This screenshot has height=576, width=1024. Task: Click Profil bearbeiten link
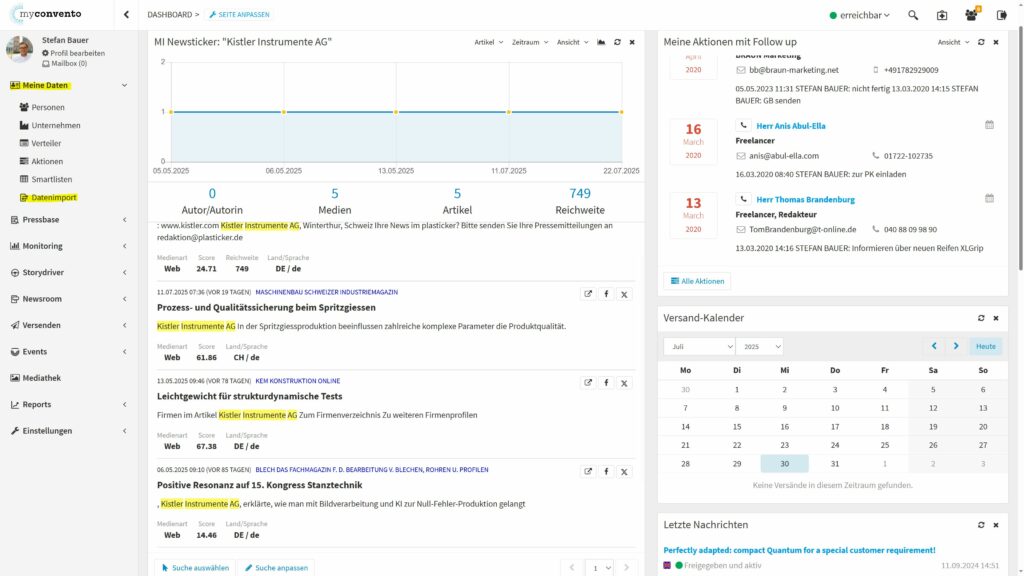[x=73, y=53]
